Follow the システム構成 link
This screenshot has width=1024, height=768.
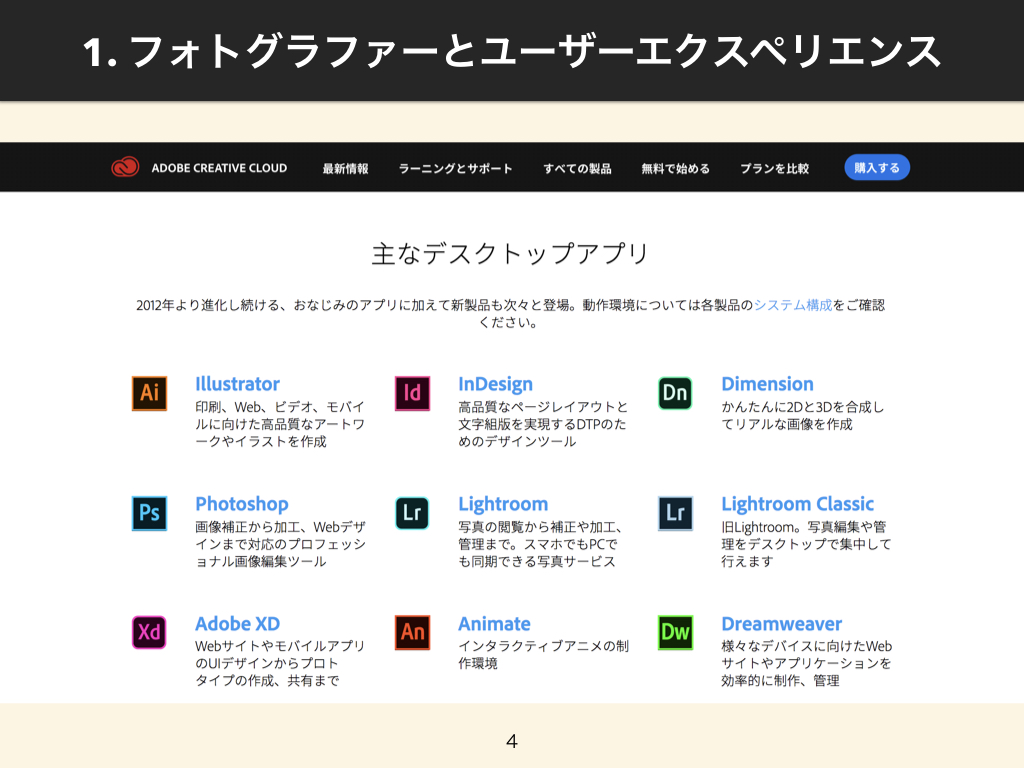click(793, 305)
